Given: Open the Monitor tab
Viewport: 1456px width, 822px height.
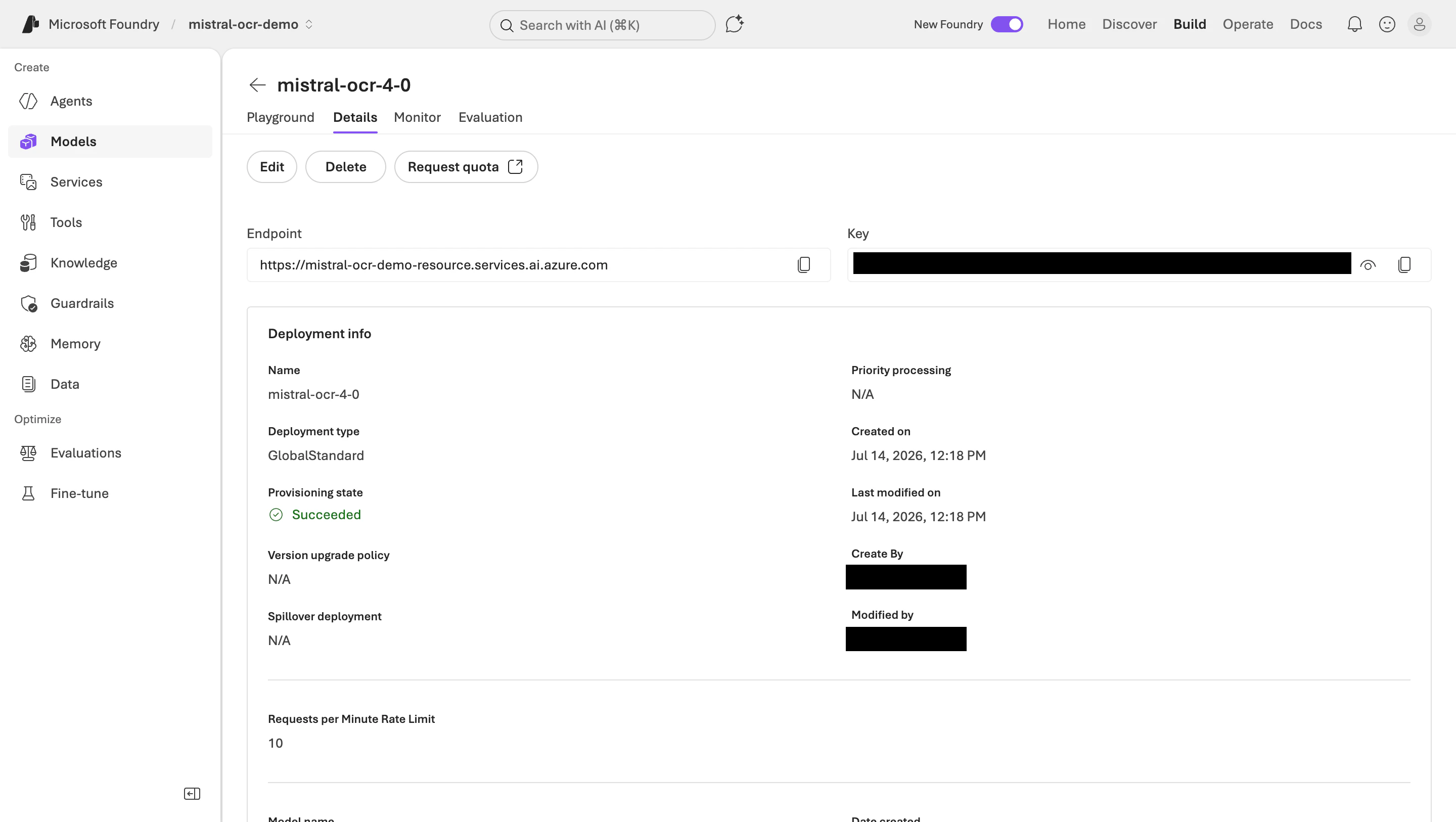Looking at the screenshot, I should 417,117.
